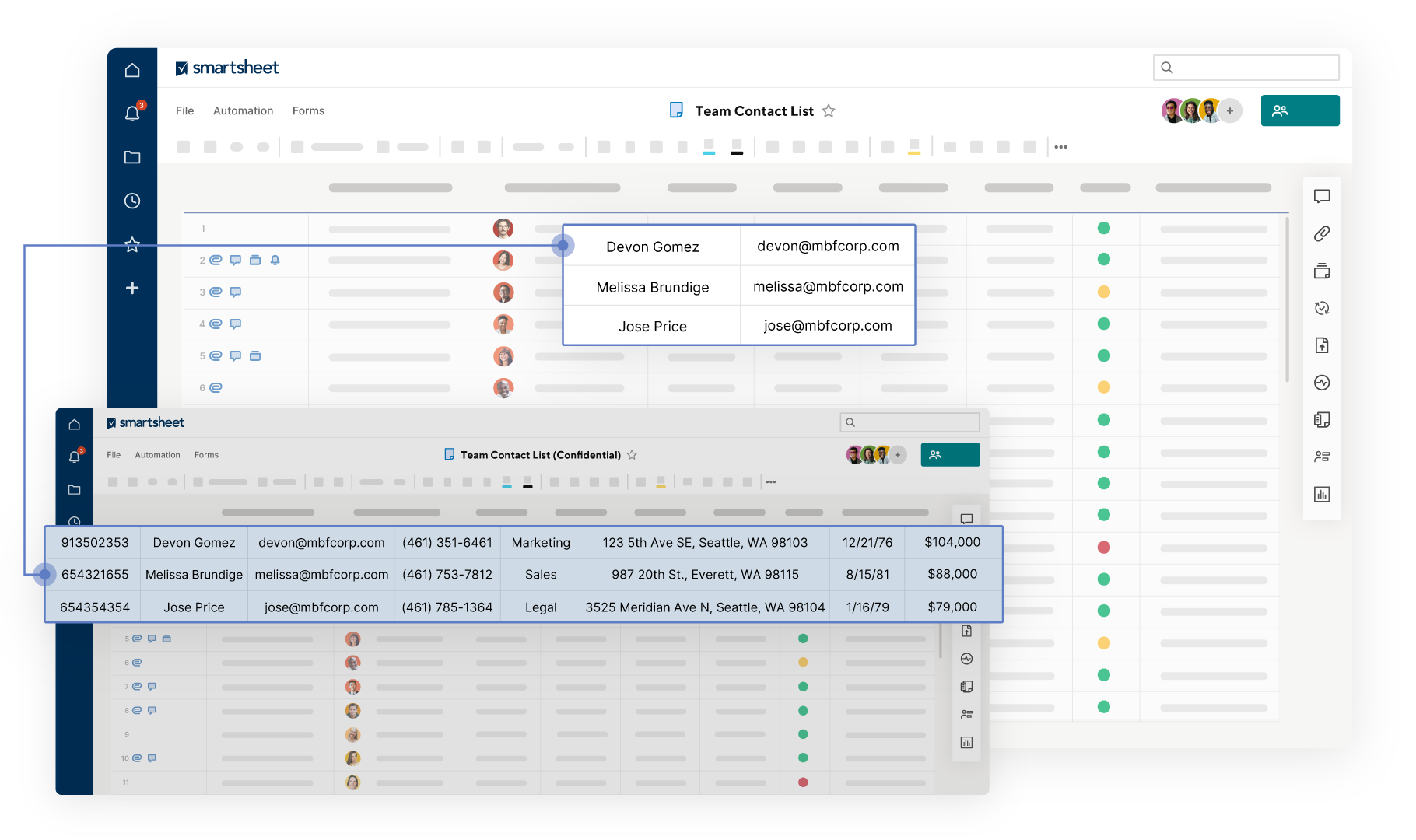Viewport: 1416px width, 840px height.
Task: Open the Browse folder icon
Action: [132, 157]
